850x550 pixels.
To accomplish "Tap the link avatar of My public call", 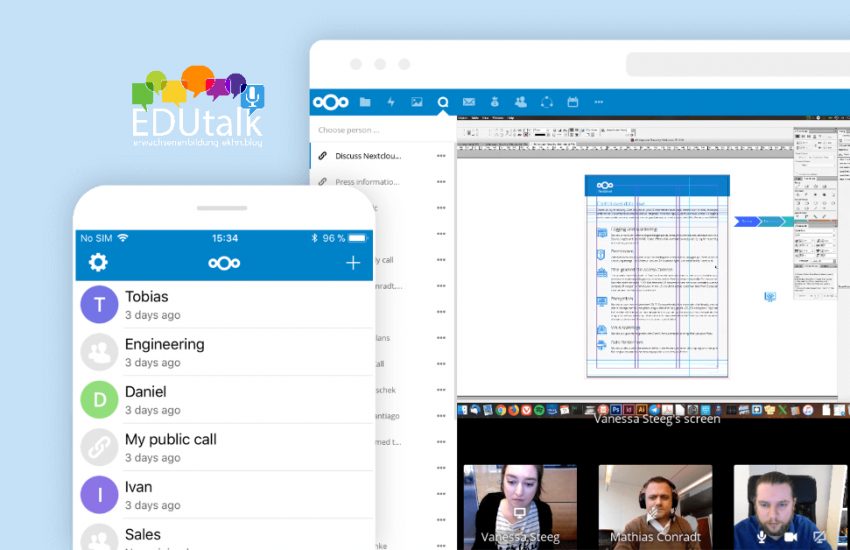I will [99, 448].
